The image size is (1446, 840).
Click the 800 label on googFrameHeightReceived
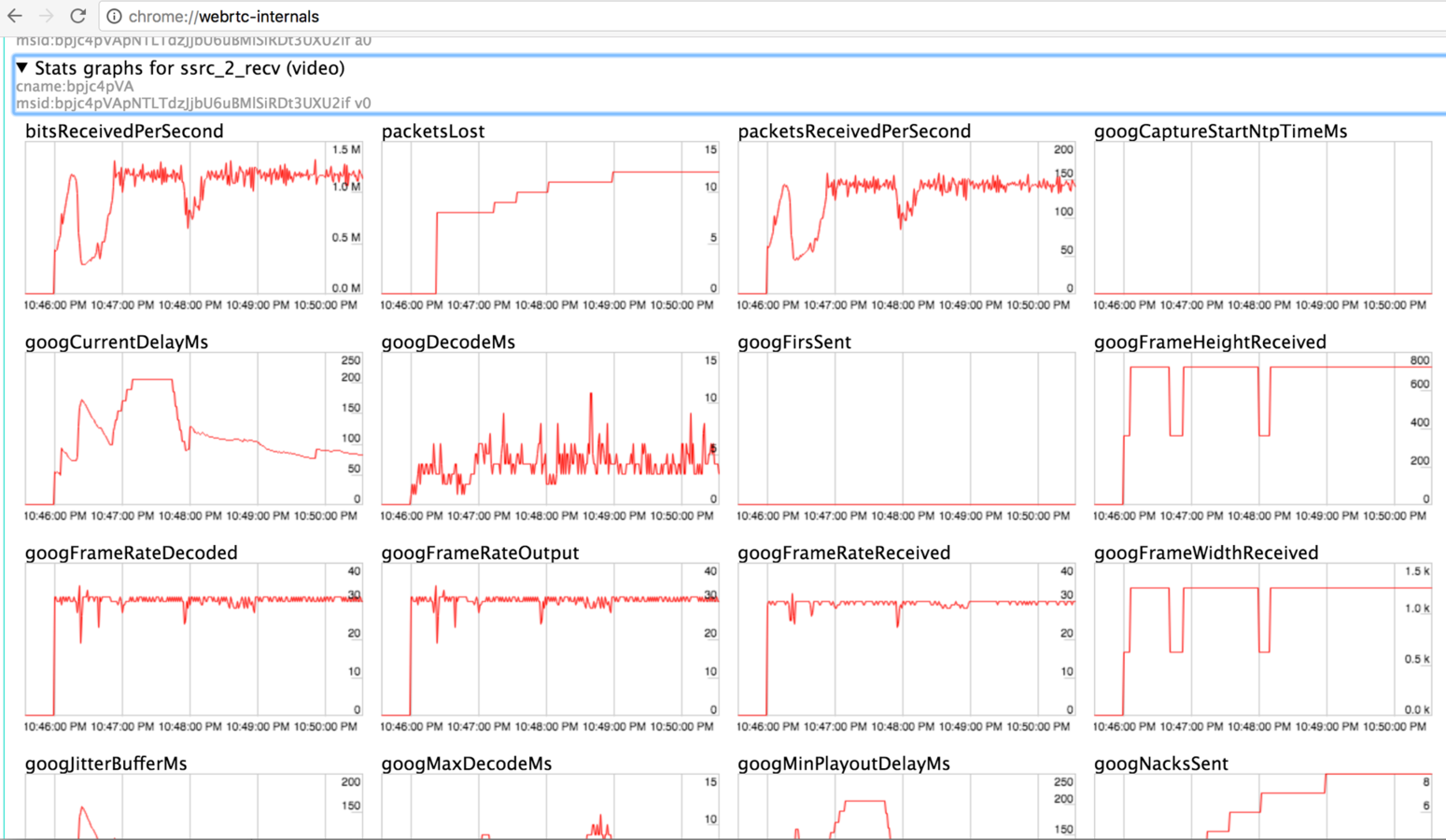1419,360
